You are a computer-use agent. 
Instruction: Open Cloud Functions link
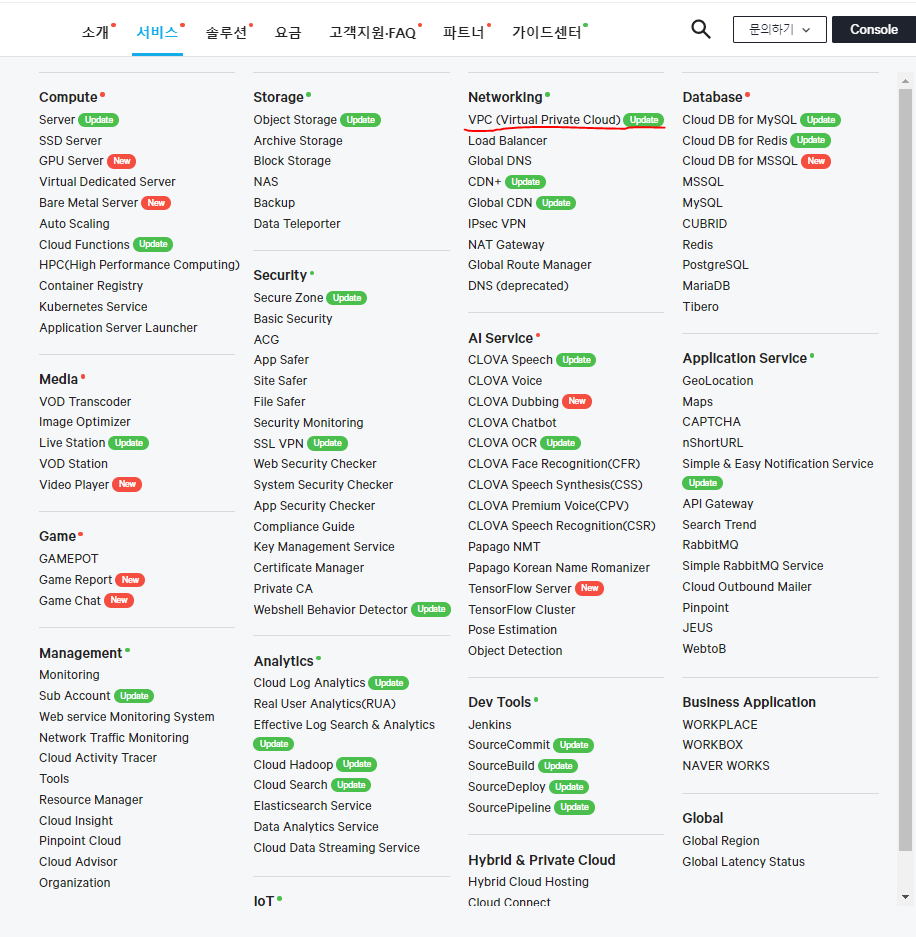84,244
